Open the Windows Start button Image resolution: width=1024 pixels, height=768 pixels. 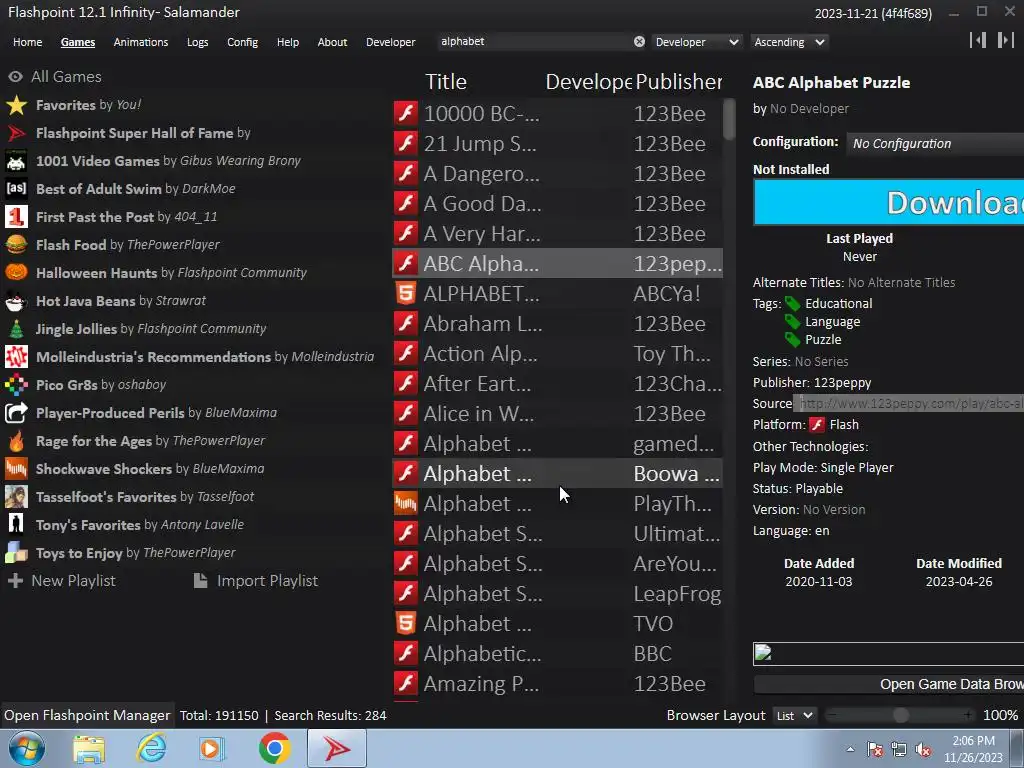[26, 748]
